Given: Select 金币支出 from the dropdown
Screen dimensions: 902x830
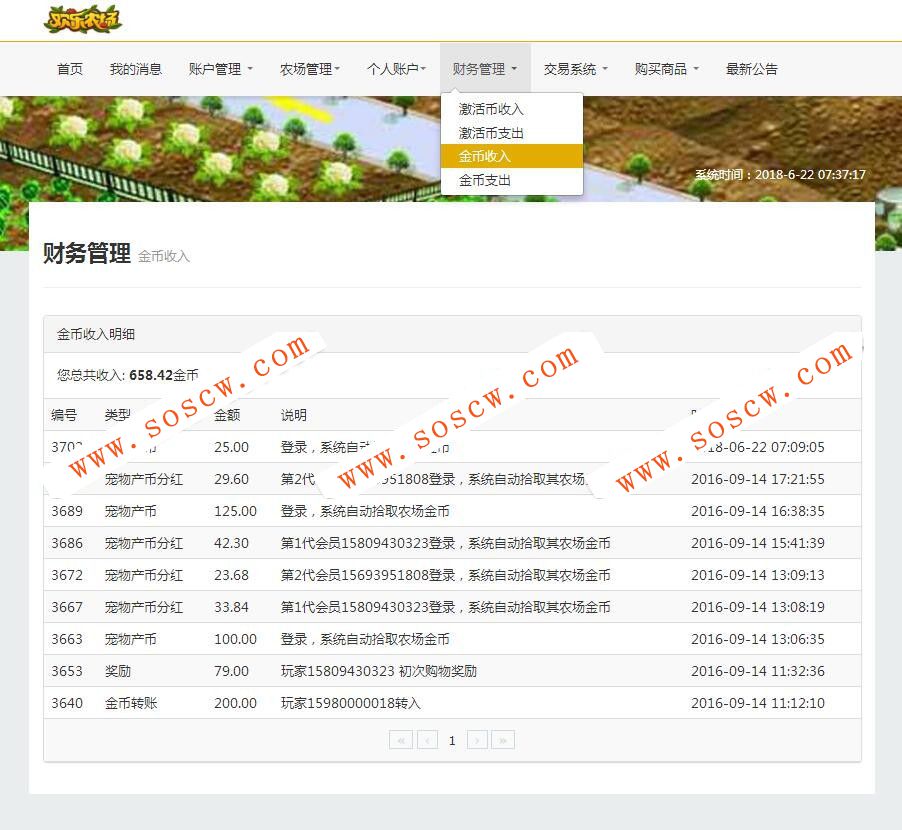Looking at the screenshot, I should tap(512, 180).
